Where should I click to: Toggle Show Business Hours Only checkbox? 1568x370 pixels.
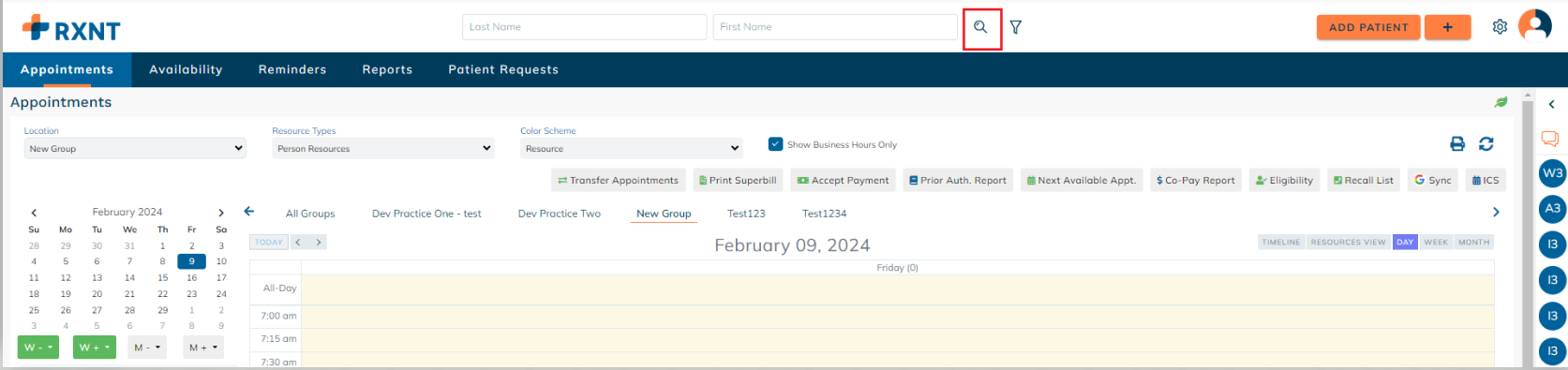[775, 144]
